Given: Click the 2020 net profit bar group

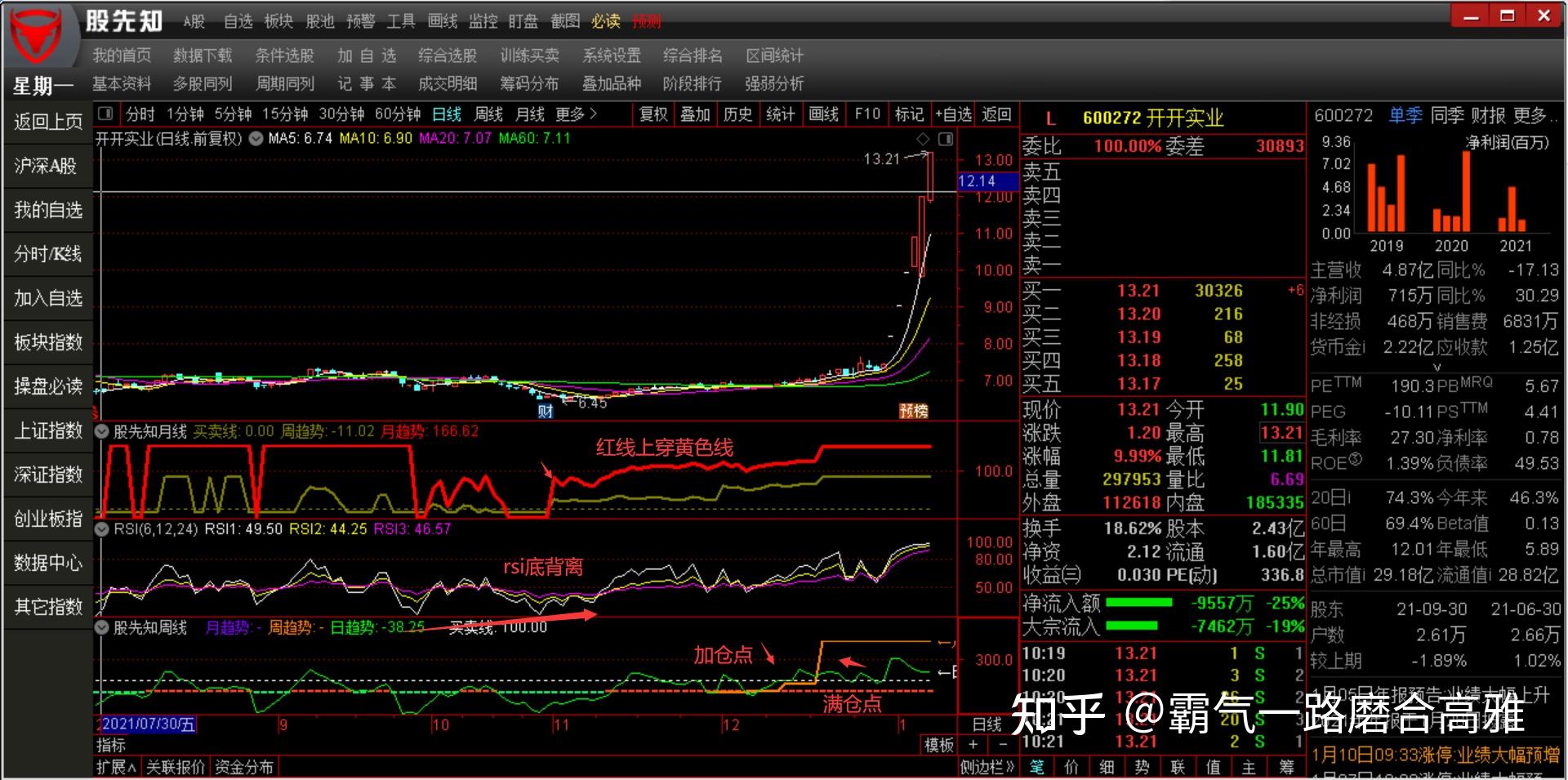Looking at the screenshot, I should pyautogui.click(x=1451, y=191).
